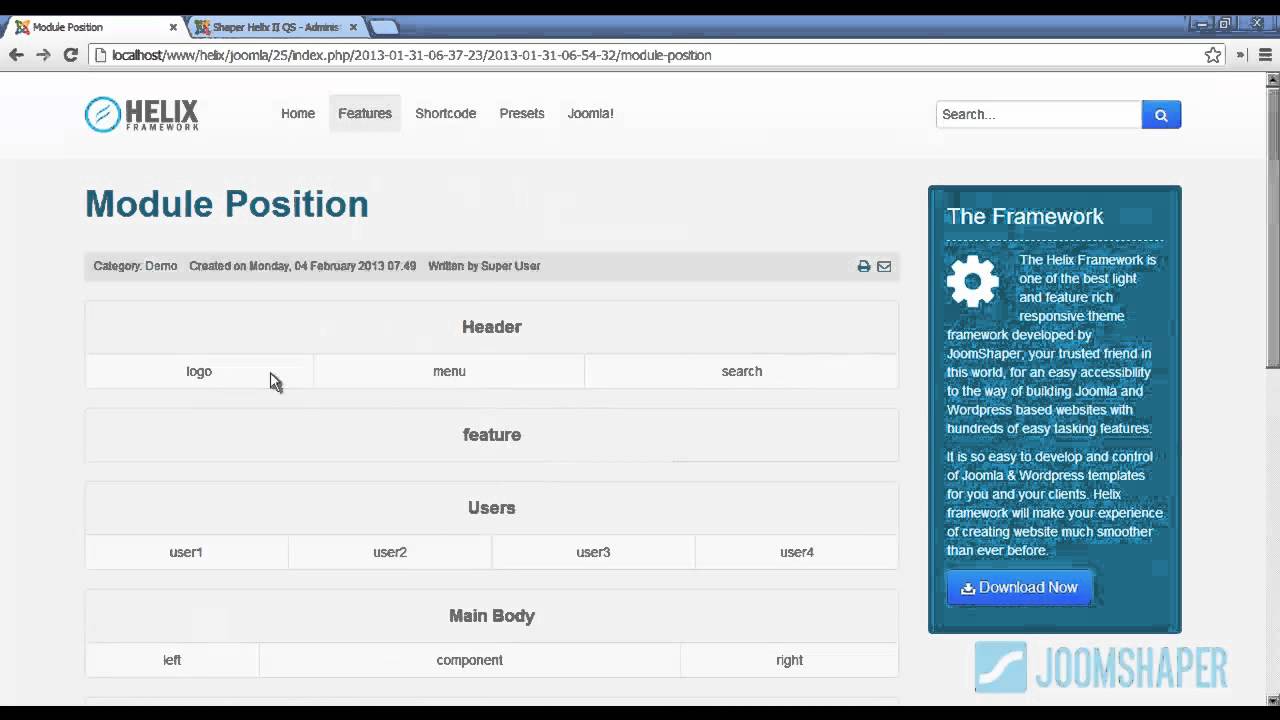Click the 'user4' position cell
Image resolution: width=1280 pixels, height=720 pixels.
[x=797, y=552]
